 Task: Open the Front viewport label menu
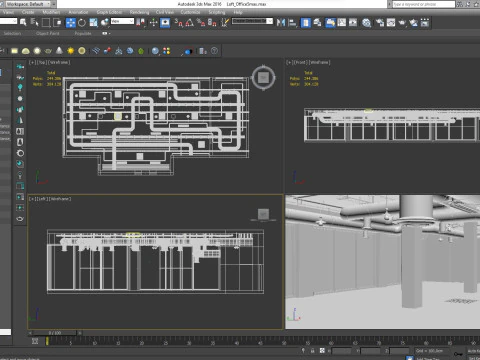click(x=301, y=62)
